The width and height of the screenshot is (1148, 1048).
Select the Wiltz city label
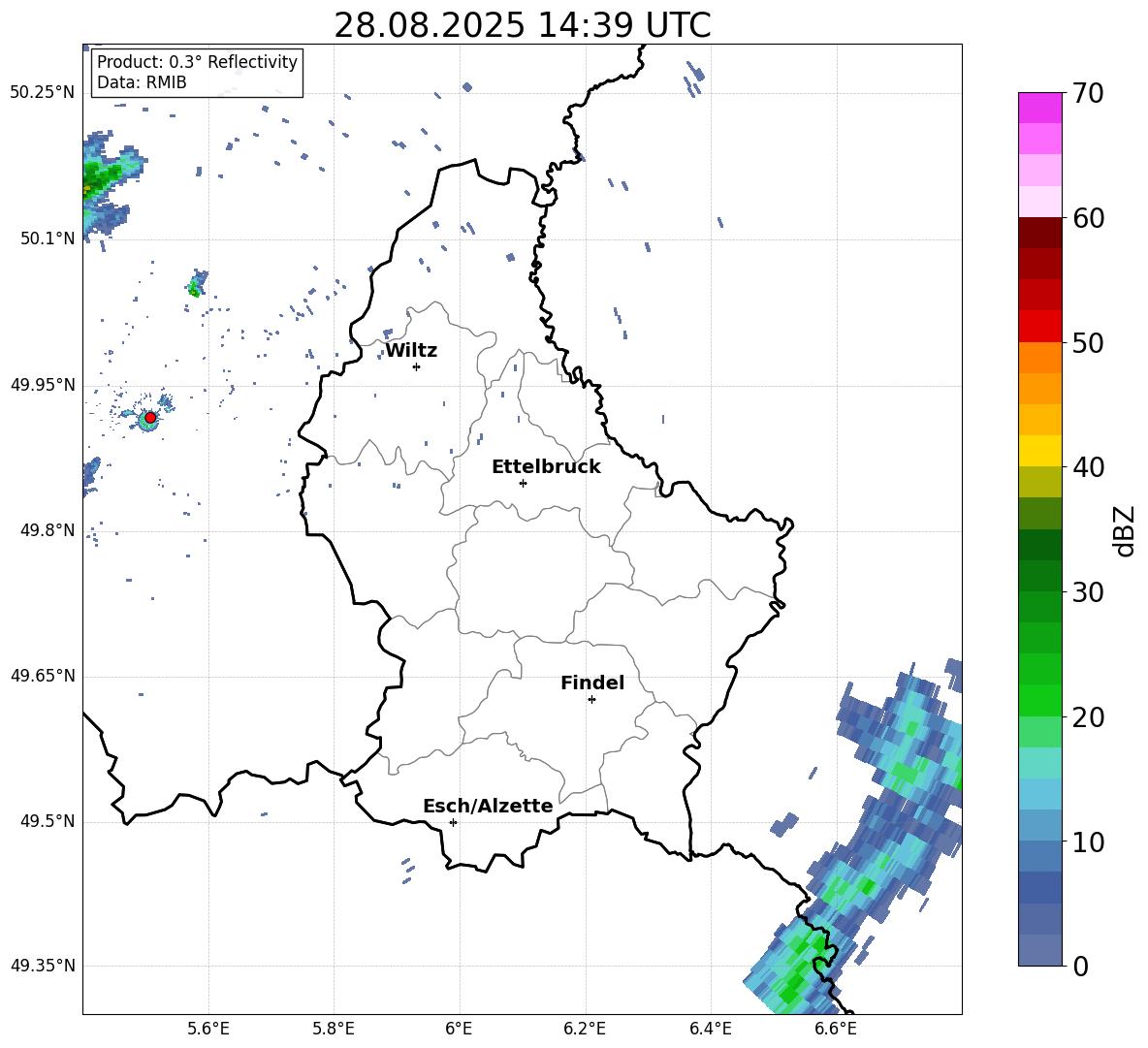pos(411,351)
